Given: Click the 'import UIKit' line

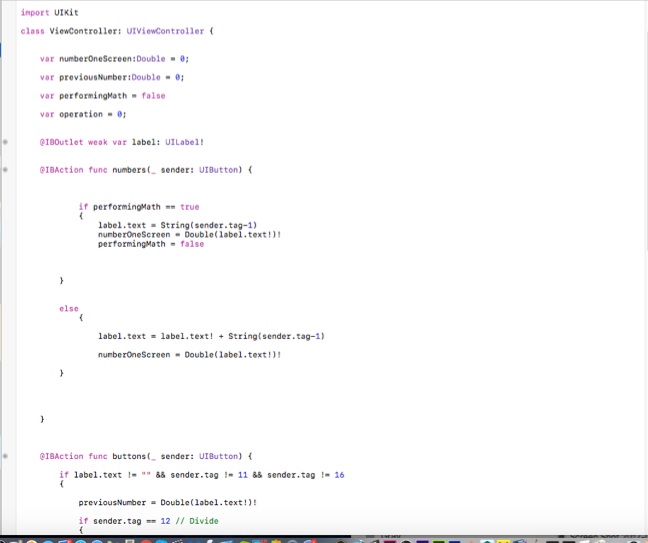Looking at the screenshot, I should click(49, 13).
